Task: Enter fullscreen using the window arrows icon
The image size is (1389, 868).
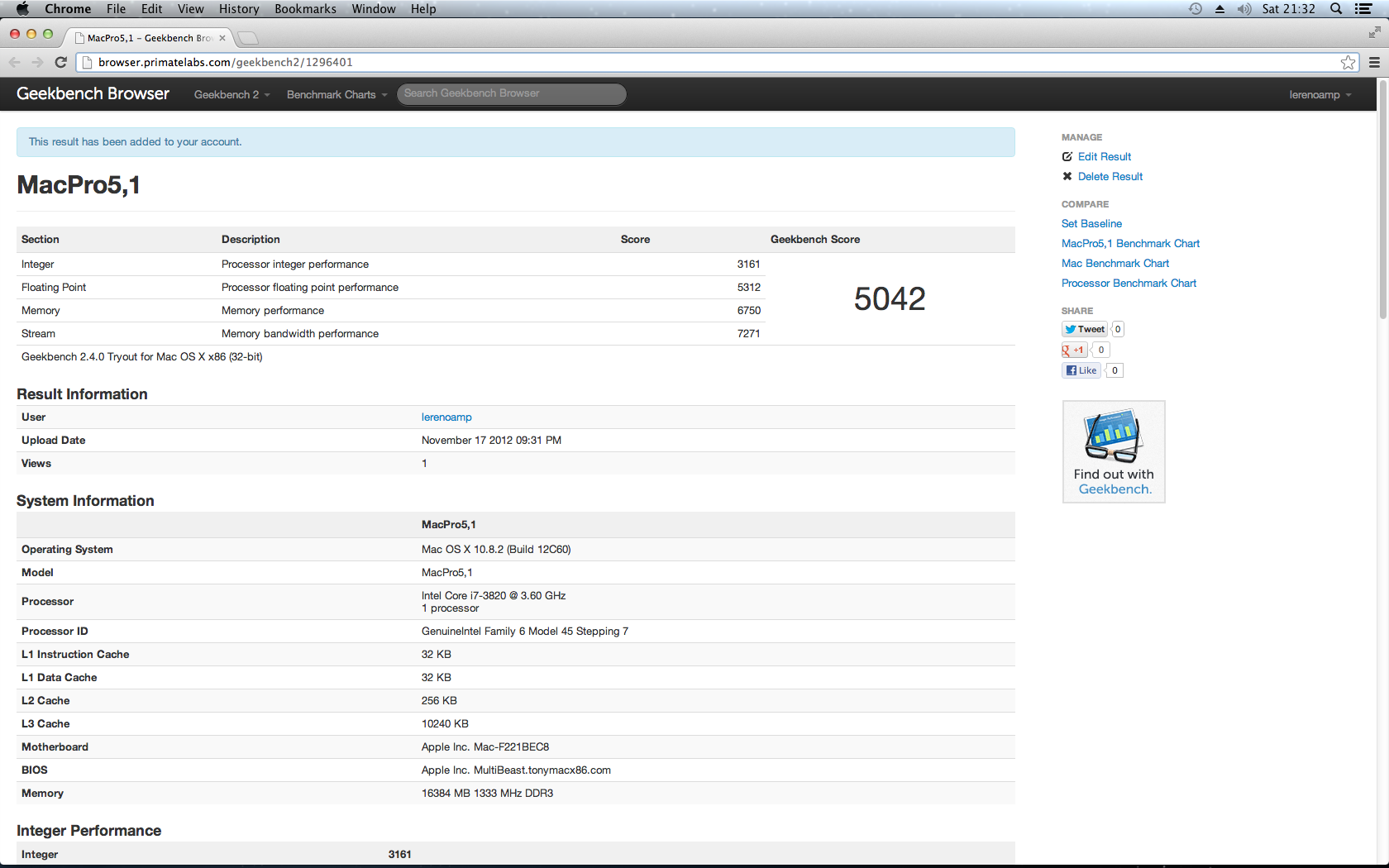Action: click(1374, 32)
